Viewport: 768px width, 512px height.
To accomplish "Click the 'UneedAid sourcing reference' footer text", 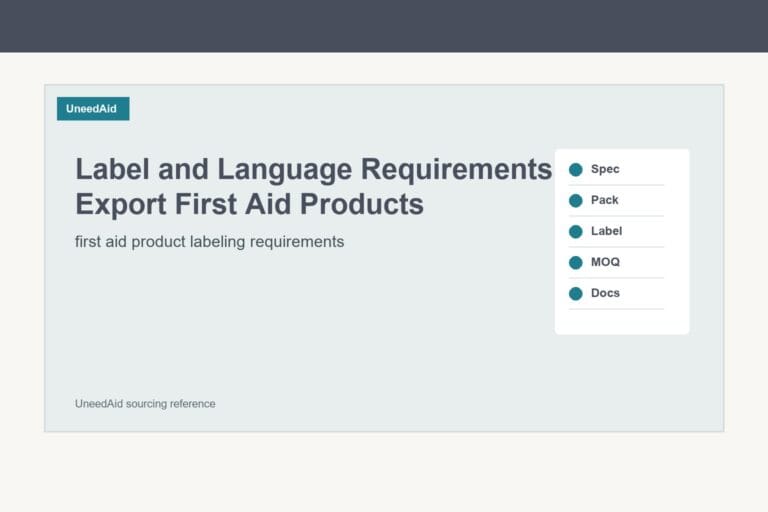I will (x=145, y=404).
